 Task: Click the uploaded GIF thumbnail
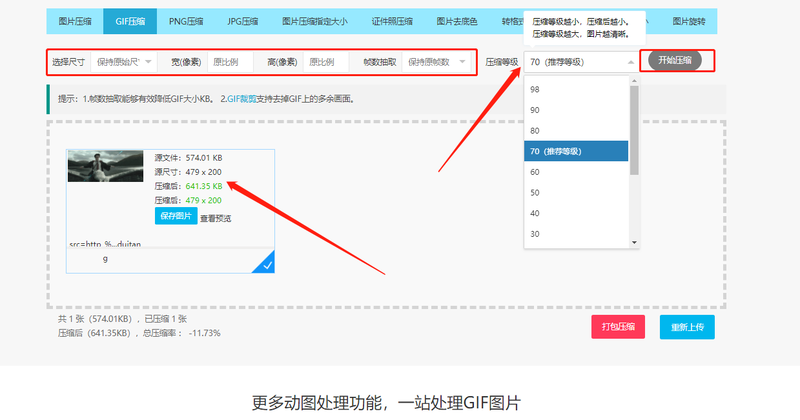(x=106, y=166)
